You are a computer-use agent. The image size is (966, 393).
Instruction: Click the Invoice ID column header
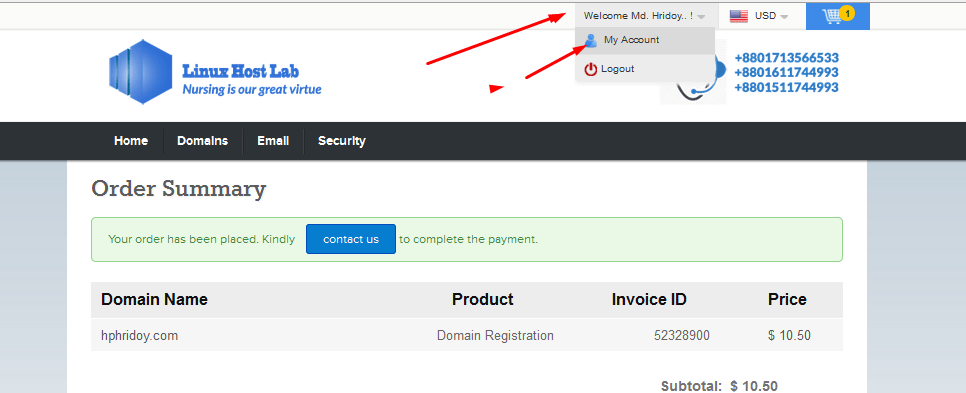pos(649,300)
